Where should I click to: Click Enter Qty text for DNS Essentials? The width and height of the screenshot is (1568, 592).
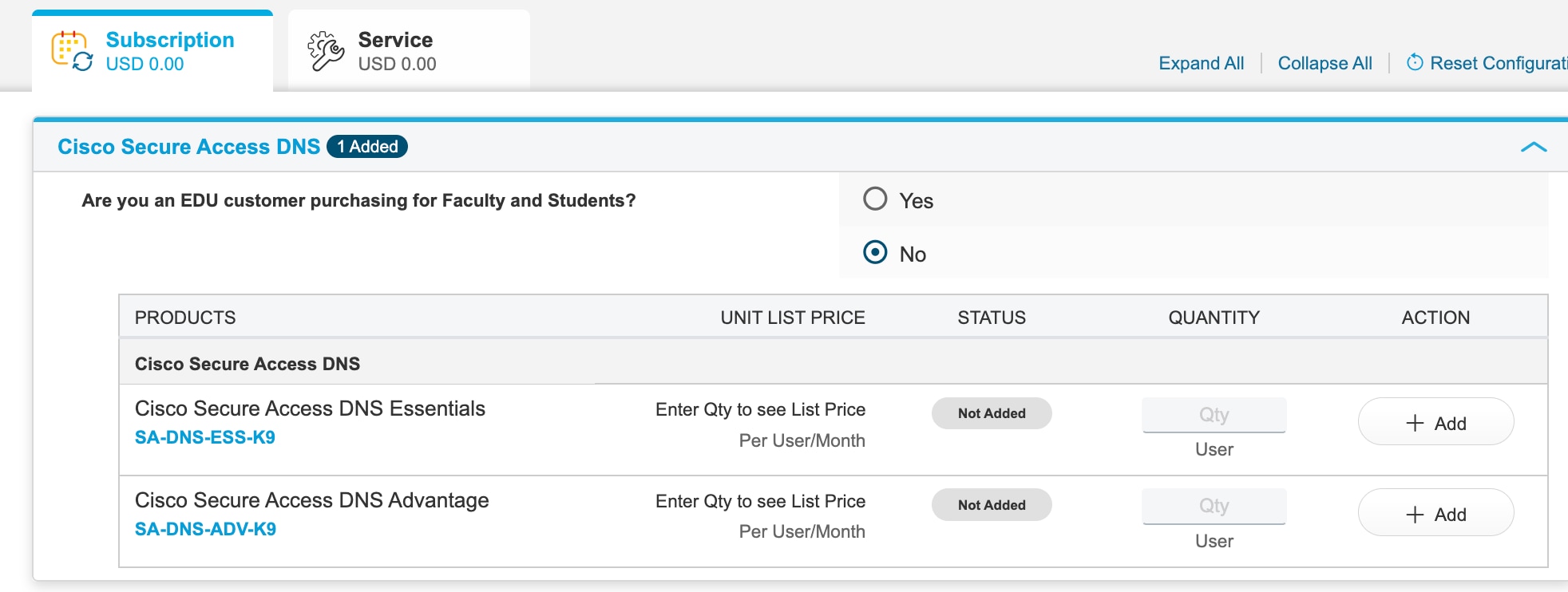coord(760,409)
